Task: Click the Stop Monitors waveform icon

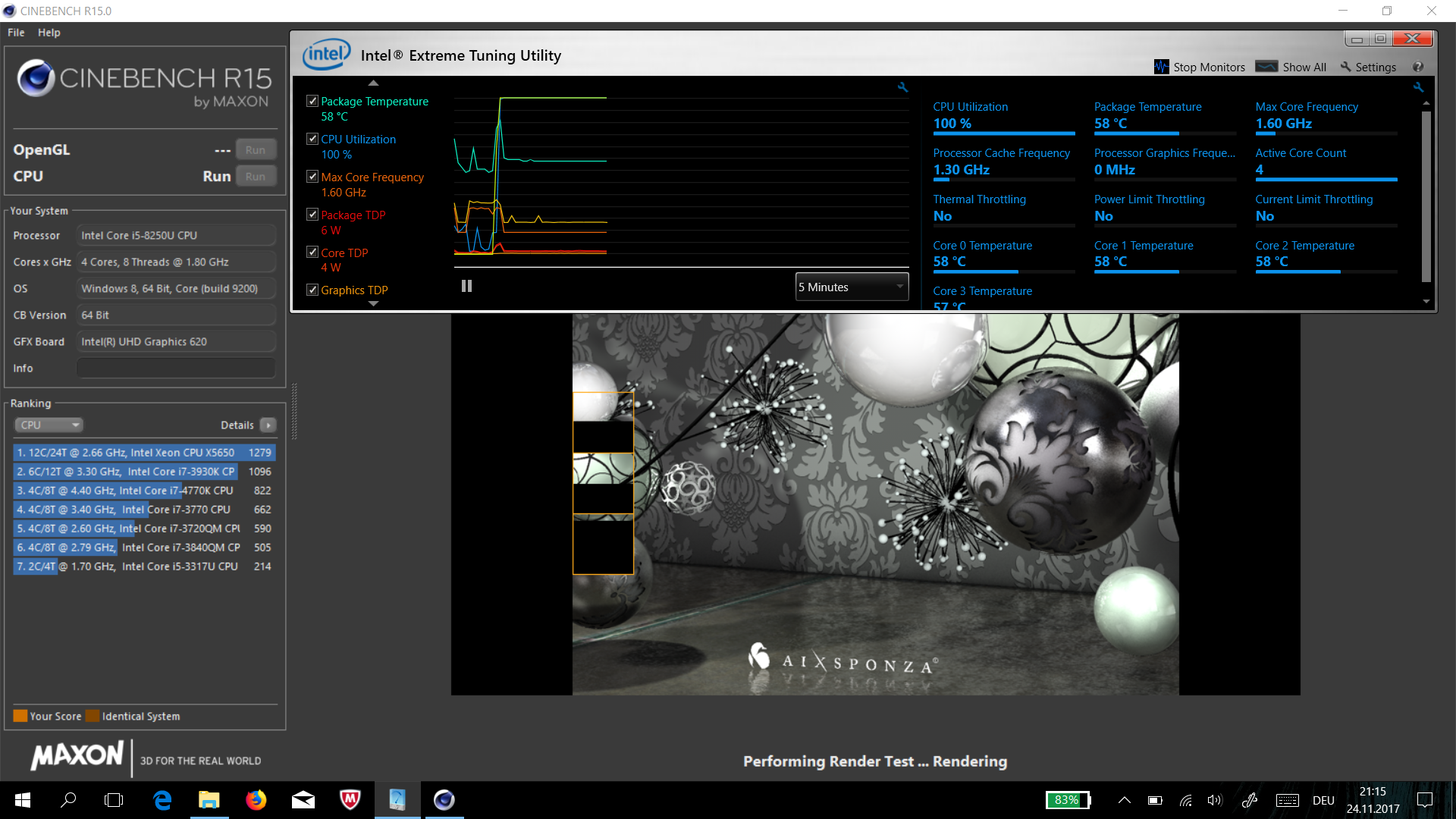Action: pos(1161,67)
